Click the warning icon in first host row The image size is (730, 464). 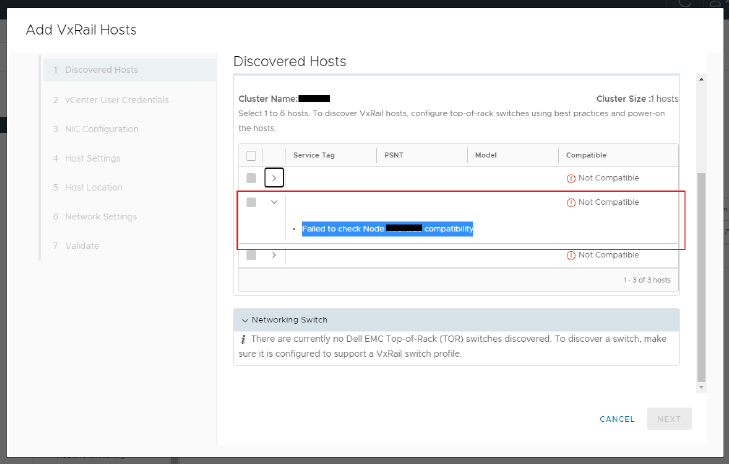pos(571,178)
